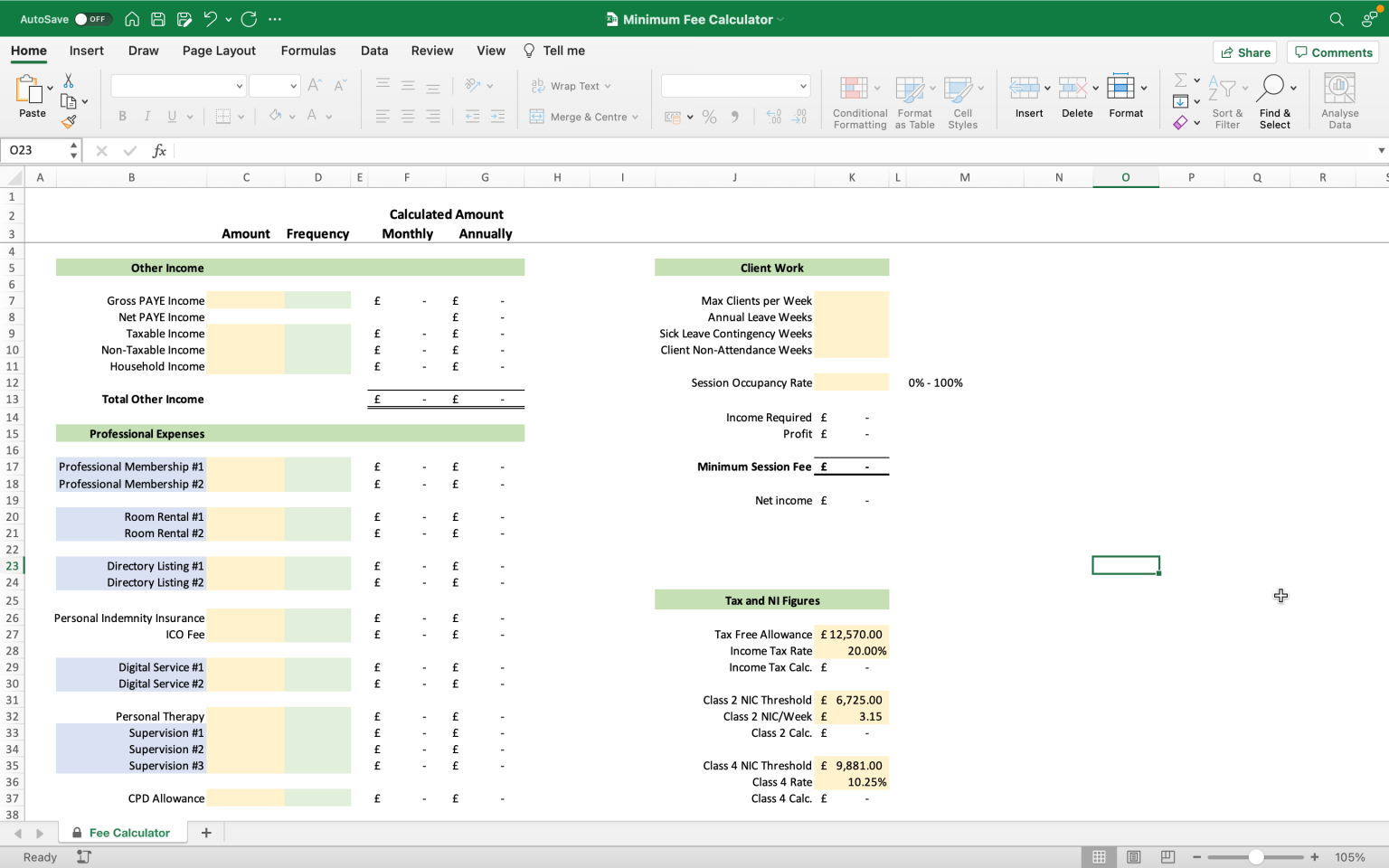Viewport: 1389px width, 868px height.
Task: Open the Cell Styles gallery
Action: pos(957,89)
